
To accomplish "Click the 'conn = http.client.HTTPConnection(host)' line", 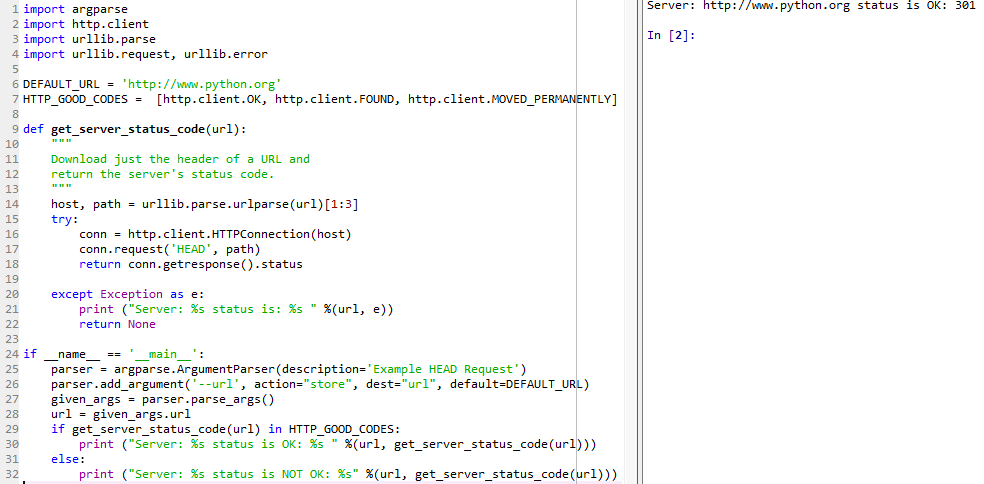I will (x=215, y=234).
